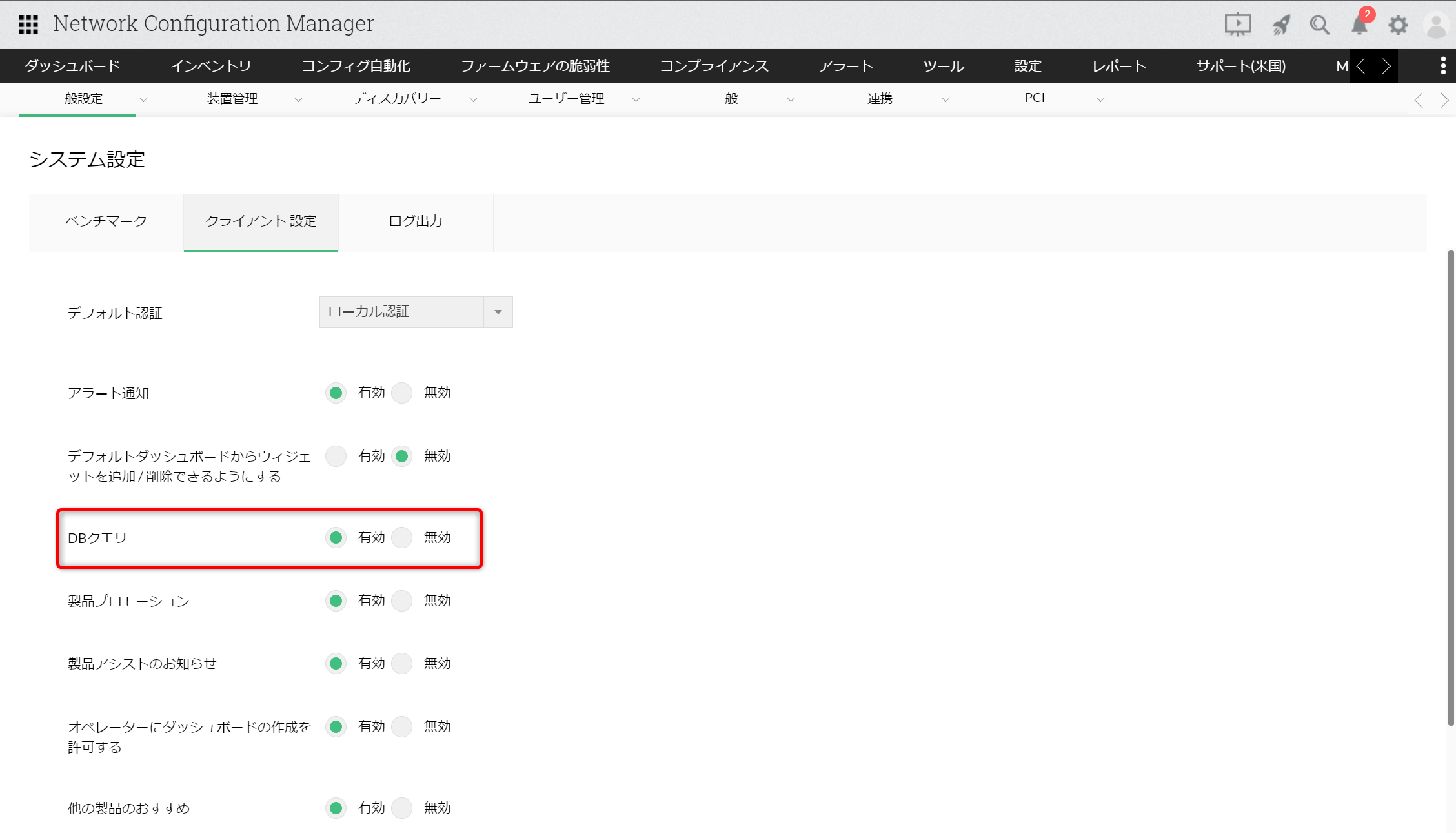Switch to the ベンチマーク tab

pyautogui.click(x=106, y=221)
